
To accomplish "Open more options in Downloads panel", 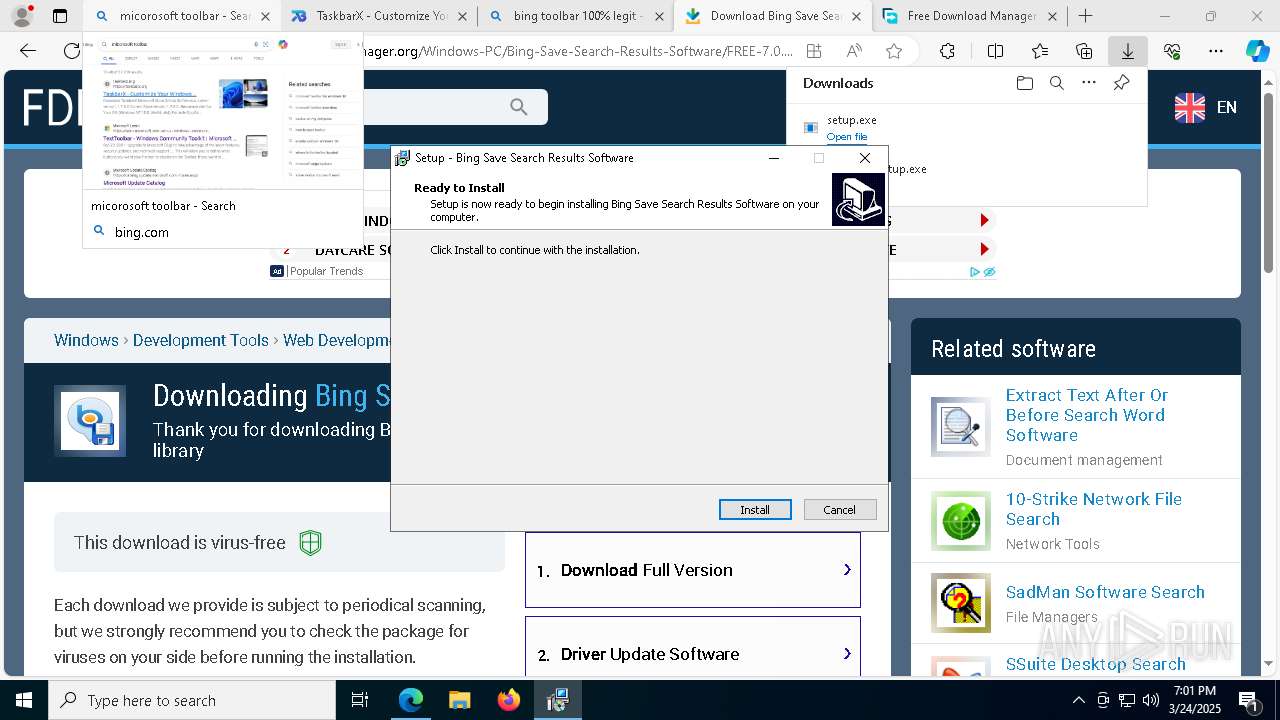I will click(x=1089, y=83).
